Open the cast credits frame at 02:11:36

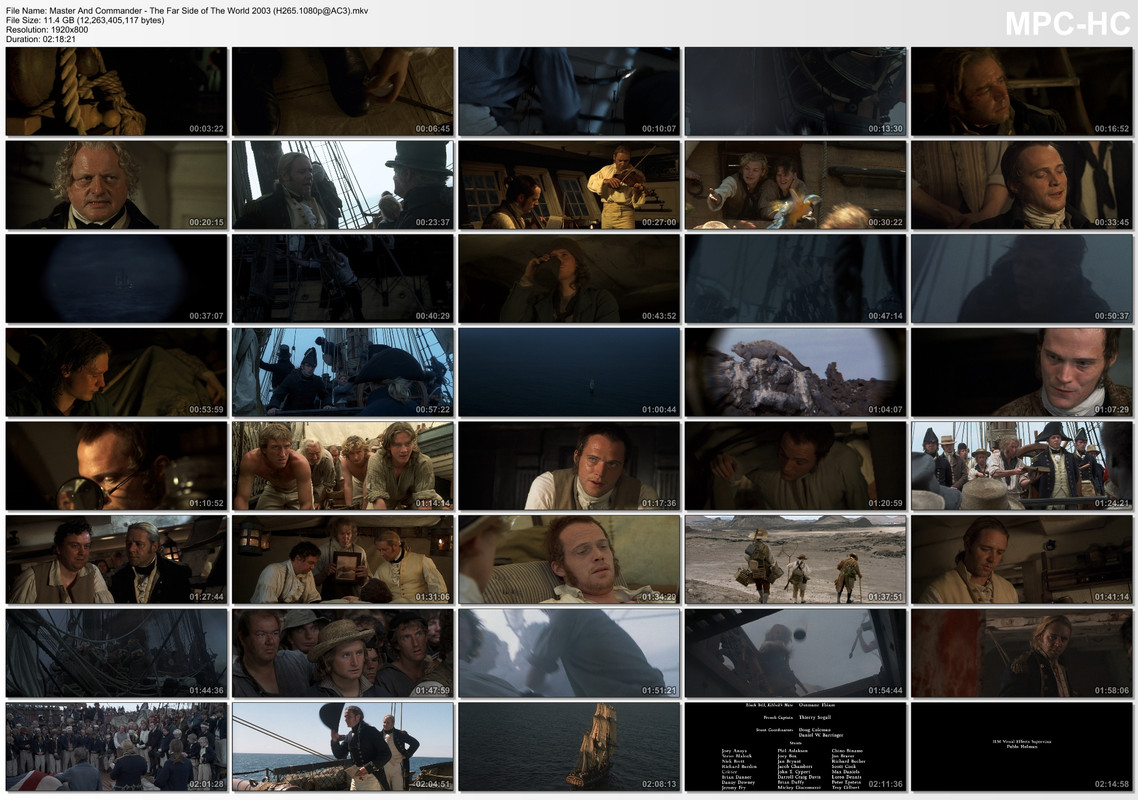pos(795,747)
